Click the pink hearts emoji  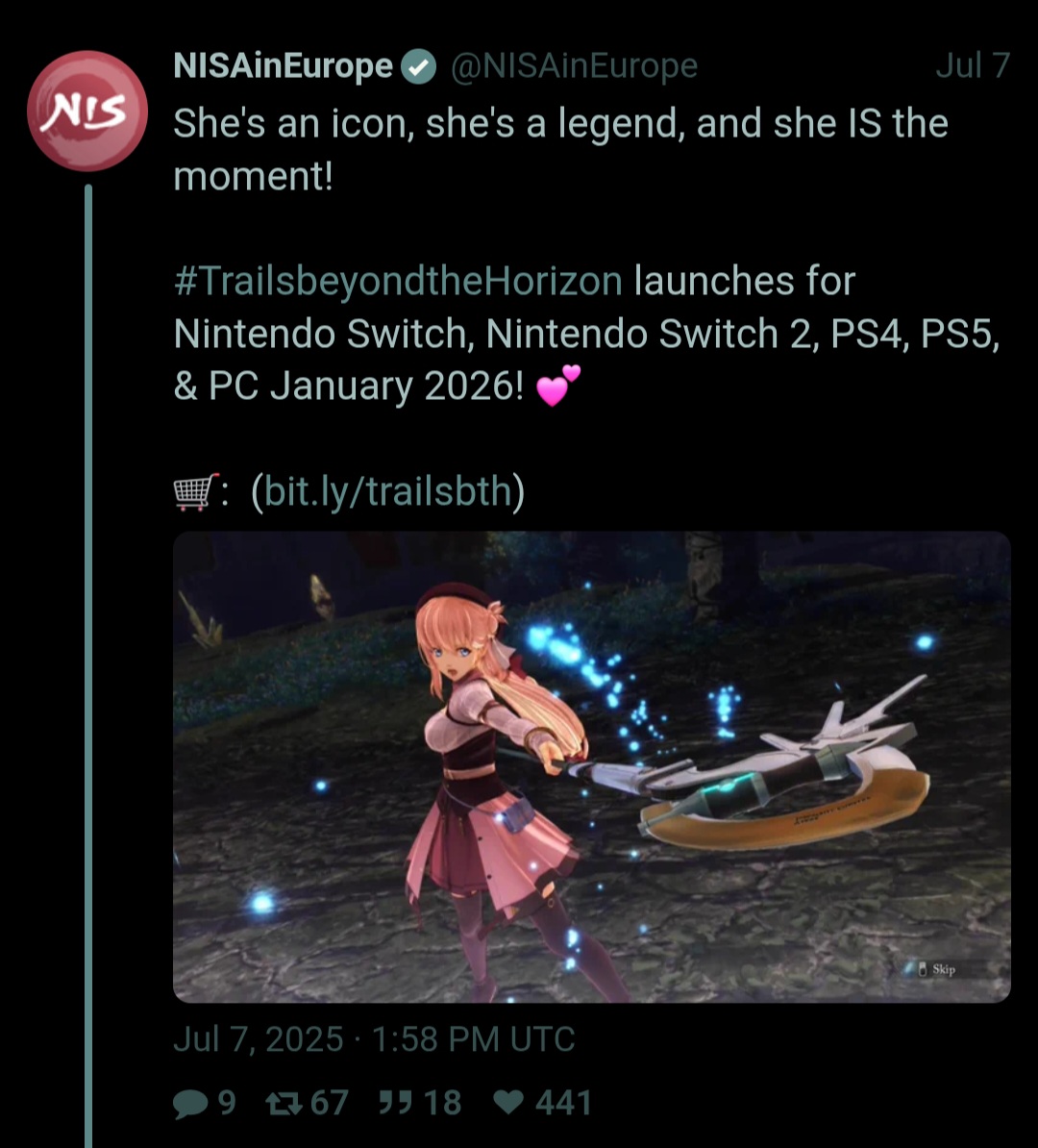point(557,386)
